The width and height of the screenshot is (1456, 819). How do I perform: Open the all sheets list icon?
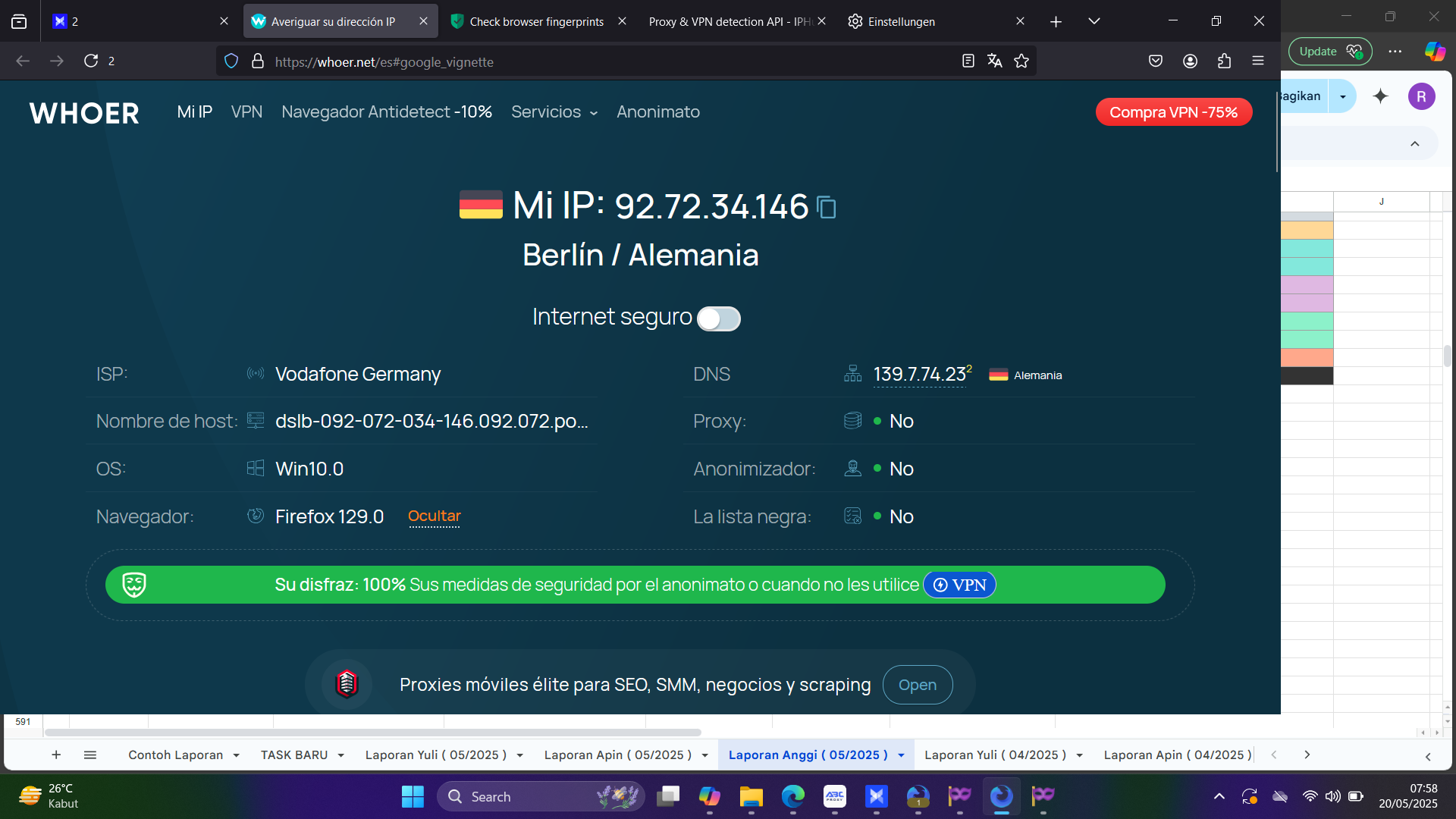pos(90,755)
